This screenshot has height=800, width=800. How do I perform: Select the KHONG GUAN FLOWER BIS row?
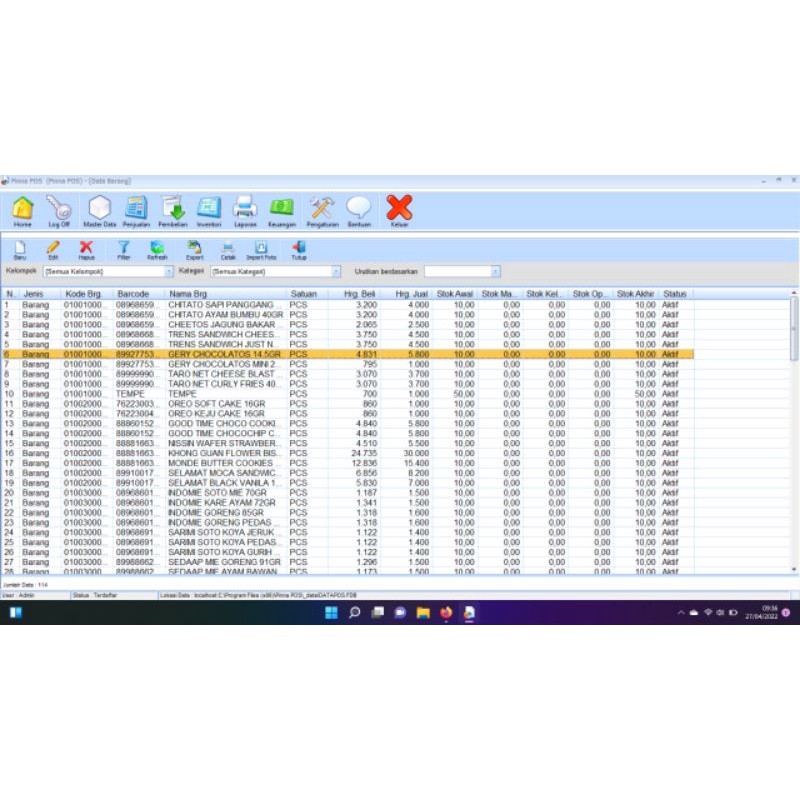pos(347,453)
